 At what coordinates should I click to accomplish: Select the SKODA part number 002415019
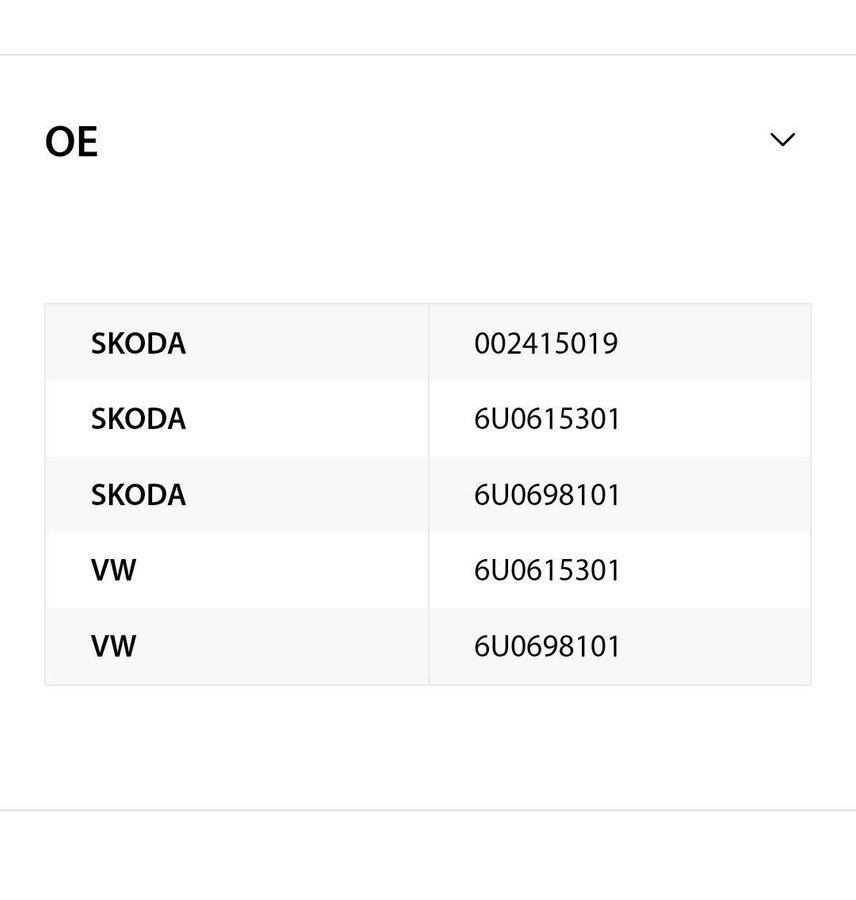(545, 343)
